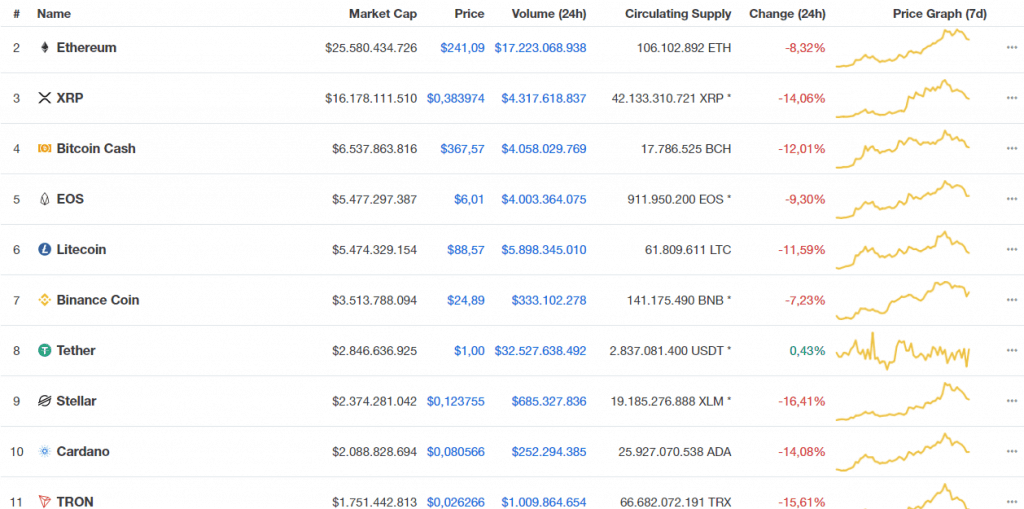1024x509 pixels.
Task: Open the TRON name link
Action: tap(74, 502)
